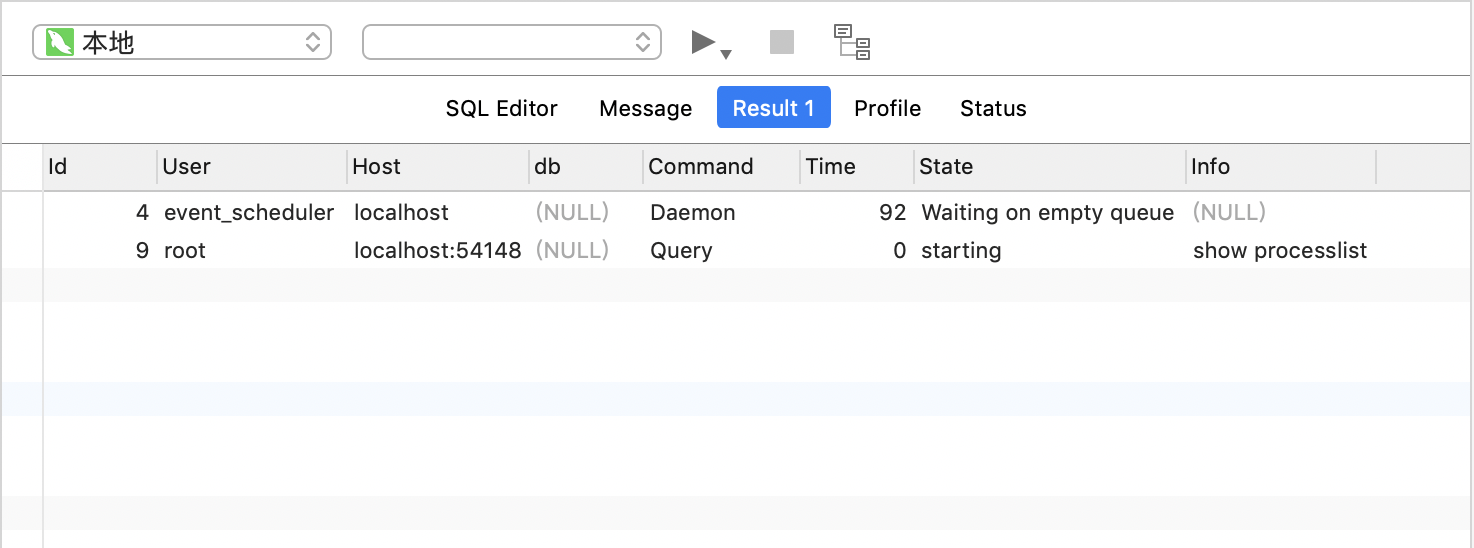
Task: Click the green MySQL connection icon
Action: 60,42
